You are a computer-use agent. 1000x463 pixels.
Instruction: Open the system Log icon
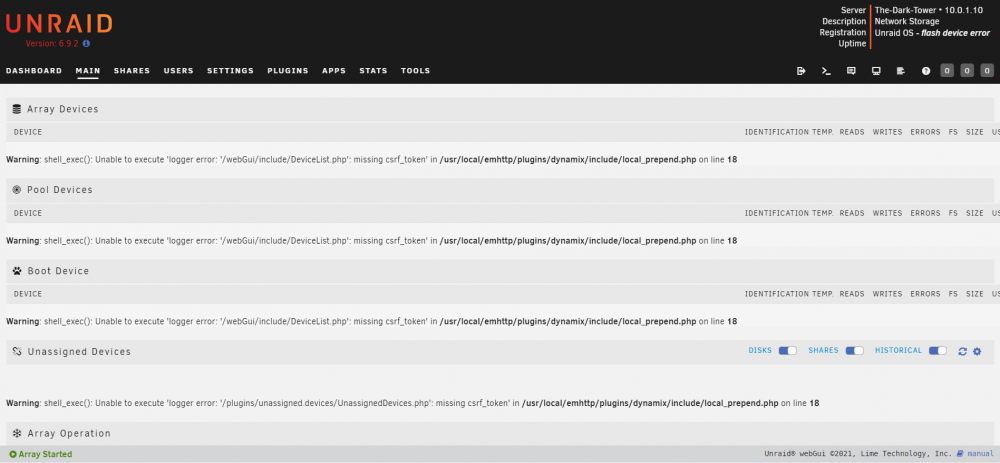point(901,71)
